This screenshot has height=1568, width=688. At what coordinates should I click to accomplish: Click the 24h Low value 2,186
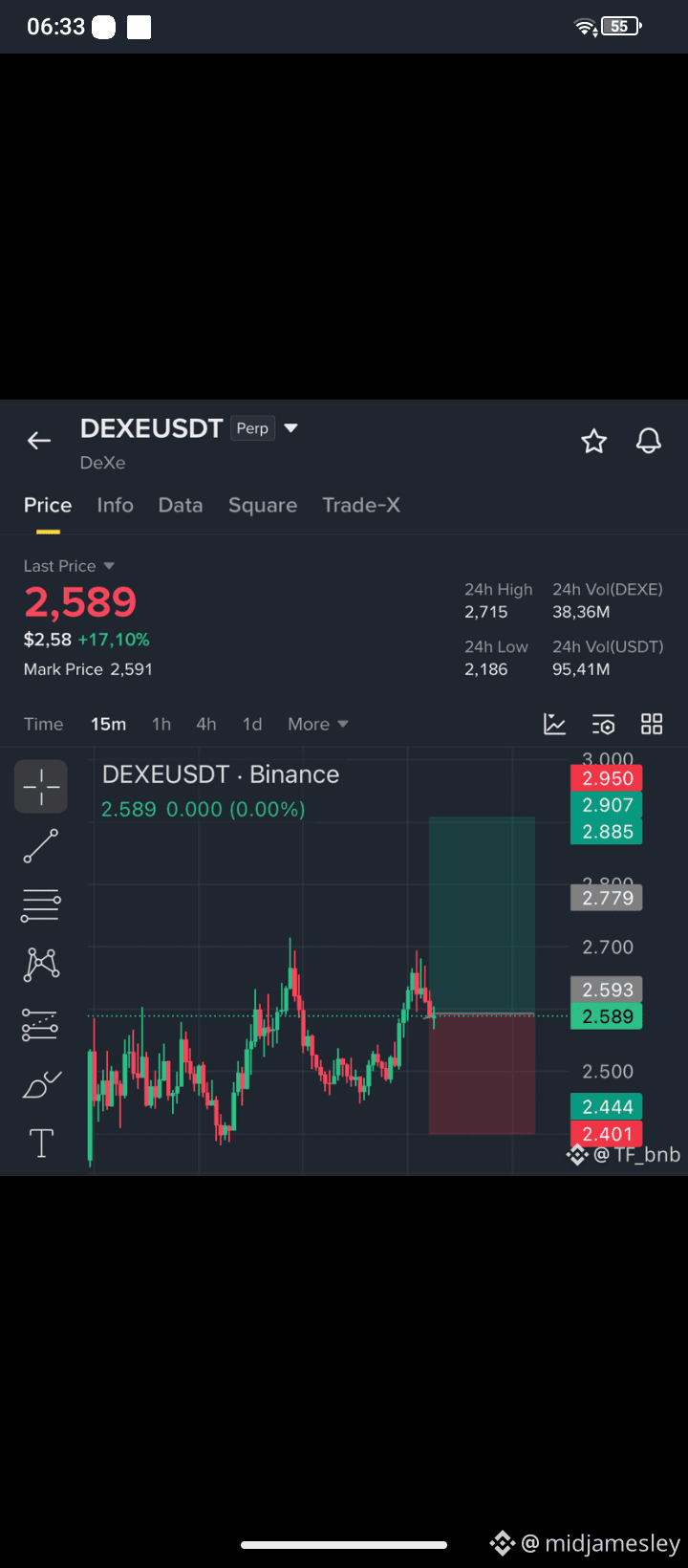pos(486,669)
